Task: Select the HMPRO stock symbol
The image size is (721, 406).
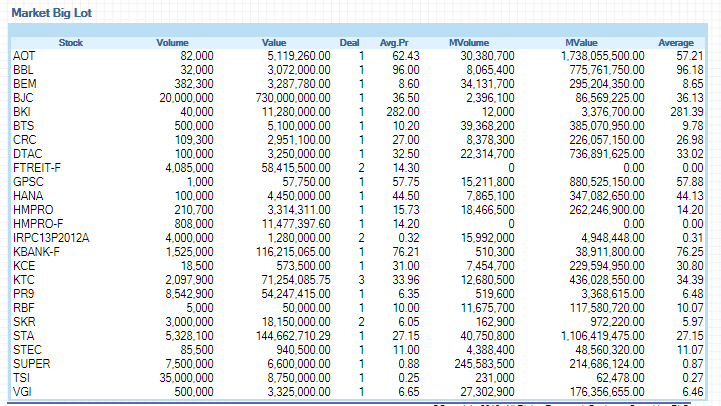Action: point(33,210)
